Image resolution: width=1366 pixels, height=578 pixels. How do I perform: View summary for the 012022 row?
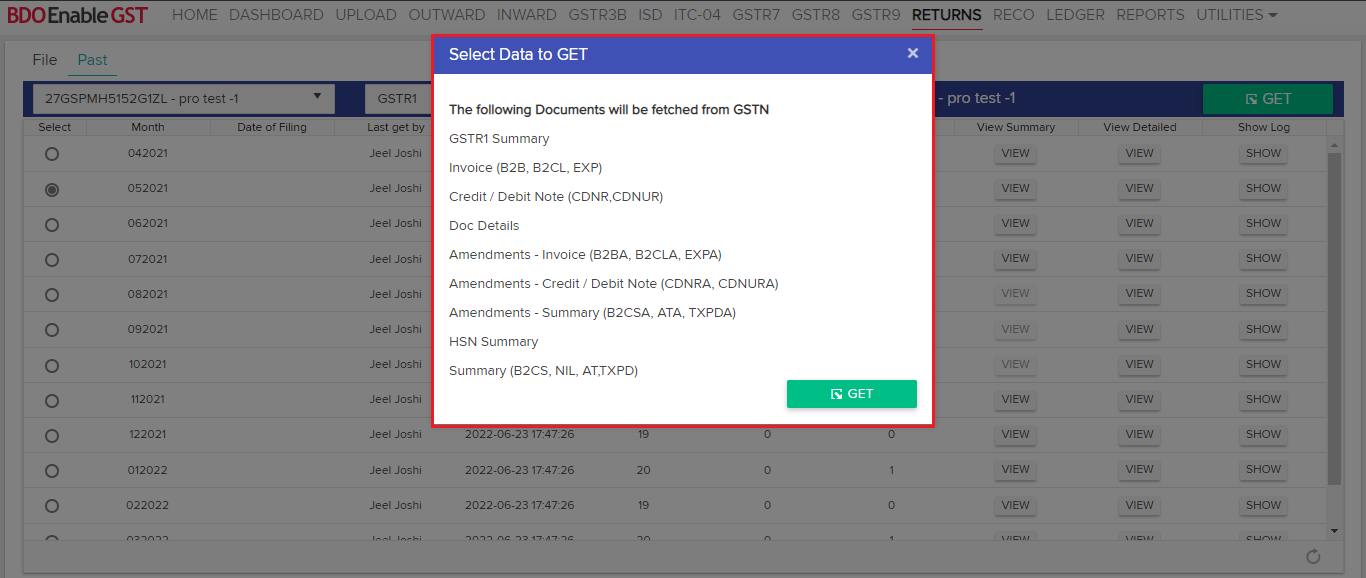point(1015,470)
